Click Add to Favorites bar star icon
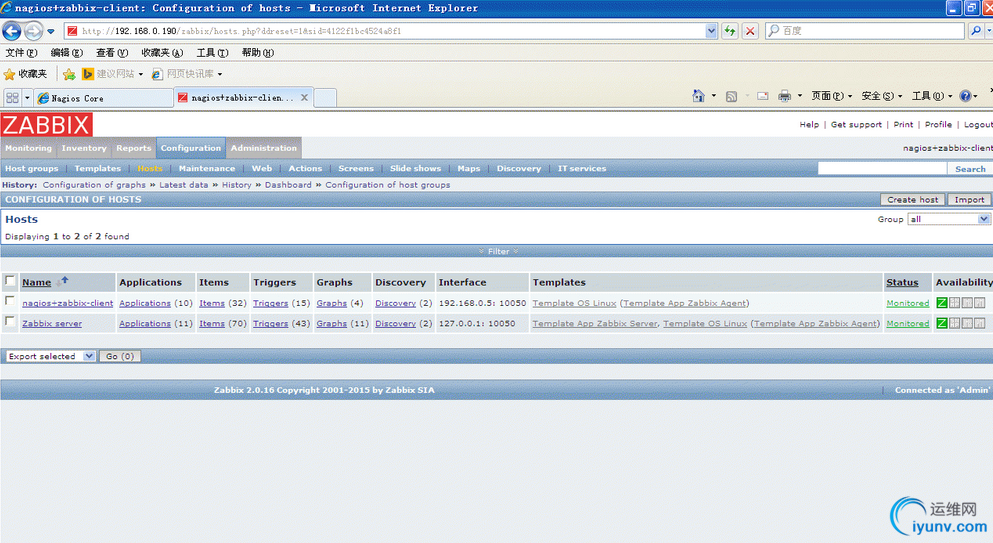 coord(69,74)
